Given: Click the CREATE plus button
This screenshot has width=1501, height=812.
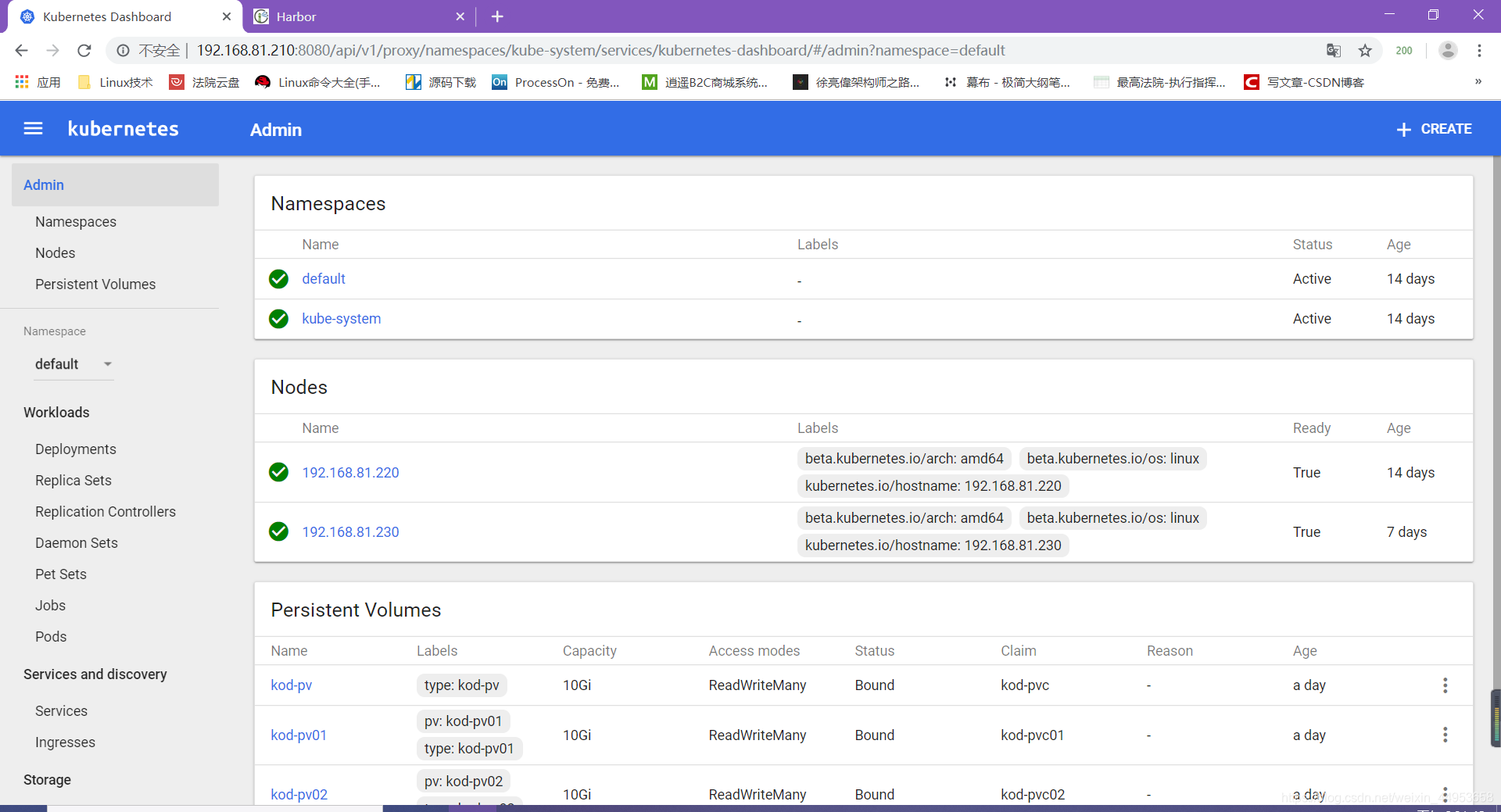Looking at the screenshot, I should (x=1434, y=129).
